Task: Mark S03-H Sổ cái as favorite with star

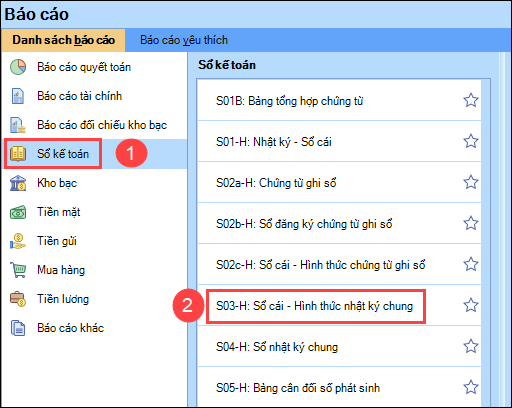Action: [x=471, y=305]
